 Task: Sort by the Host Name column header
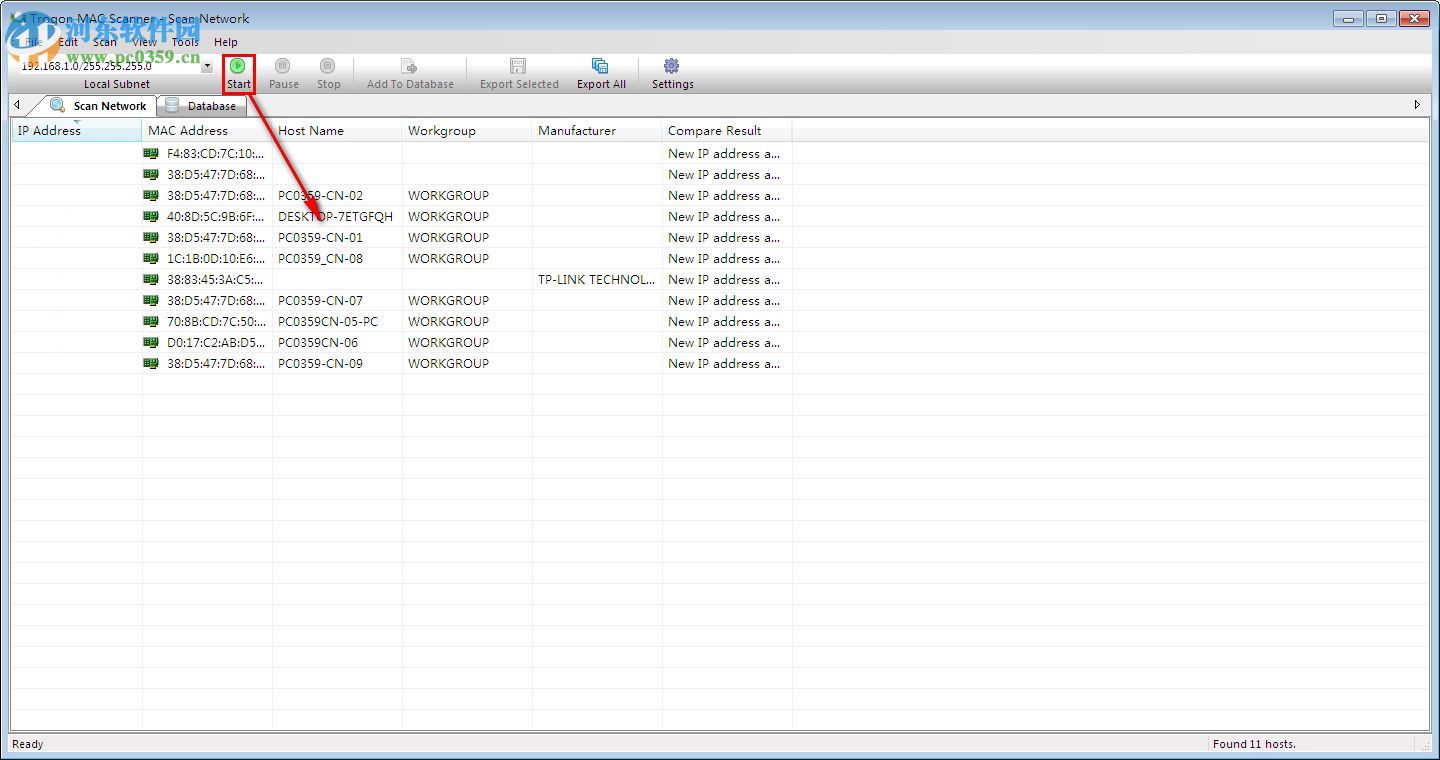click(x=337, y=131)
